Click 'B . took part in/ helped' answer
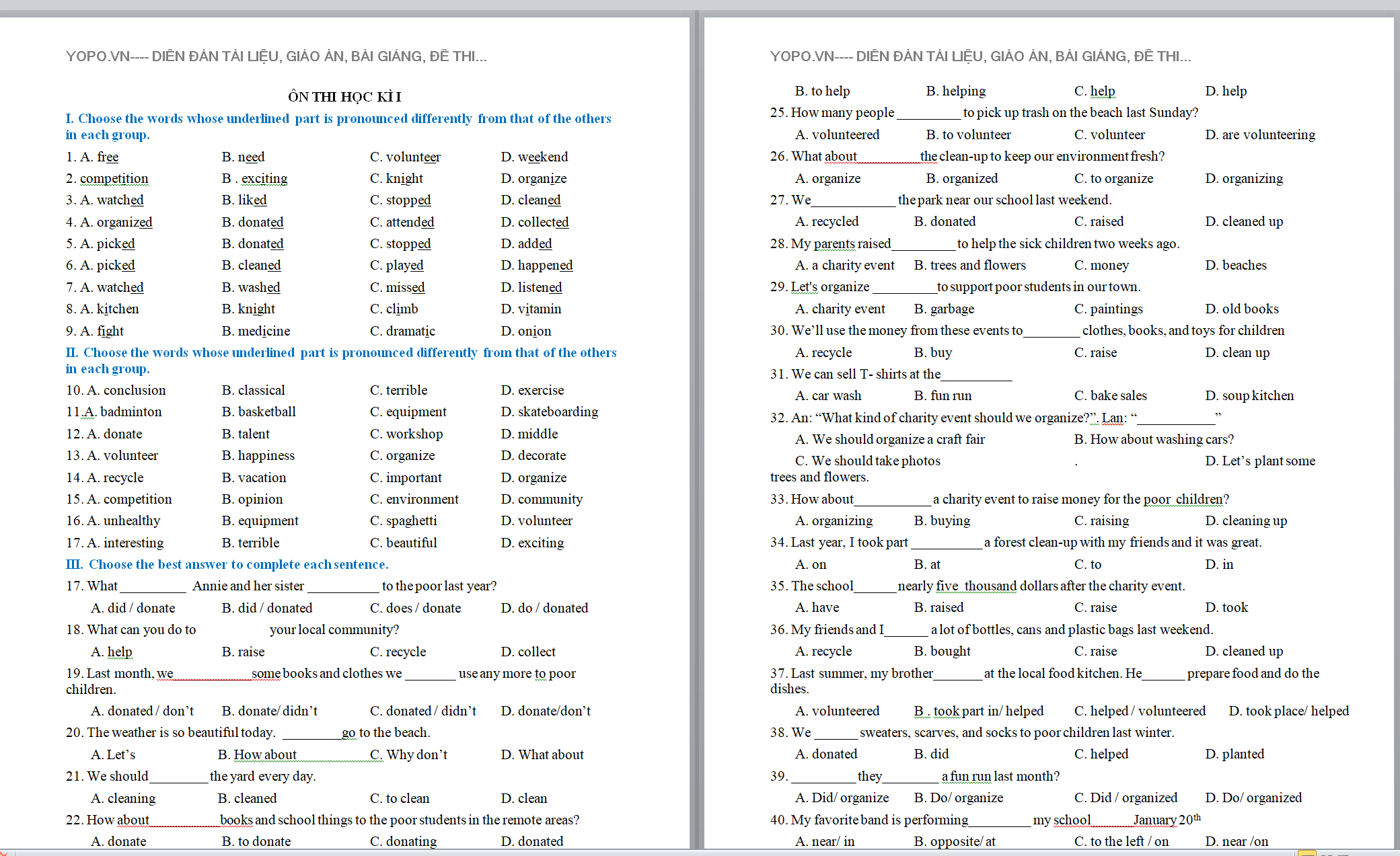Screen dimensions: 1400x856 coord(978,711)
